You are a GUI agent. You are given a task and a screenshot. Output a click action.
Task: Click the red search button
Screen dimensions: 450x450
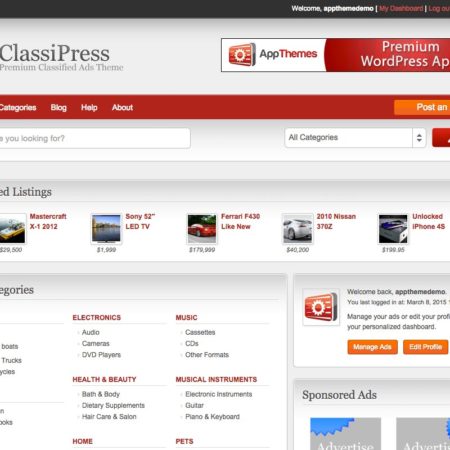pyautogui.click(x=441, y=138)
